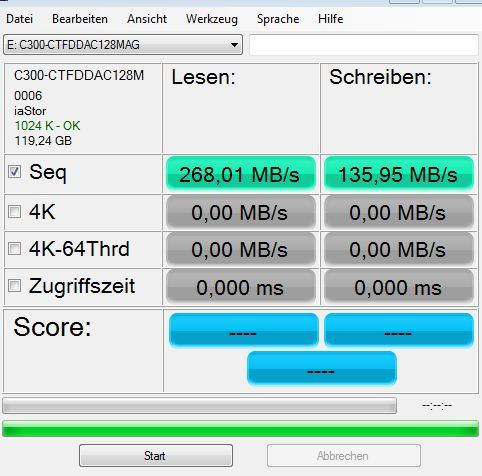Open the Sprache menu
The width and height of the screenshot is (482, 476).
tap(278, 19)
